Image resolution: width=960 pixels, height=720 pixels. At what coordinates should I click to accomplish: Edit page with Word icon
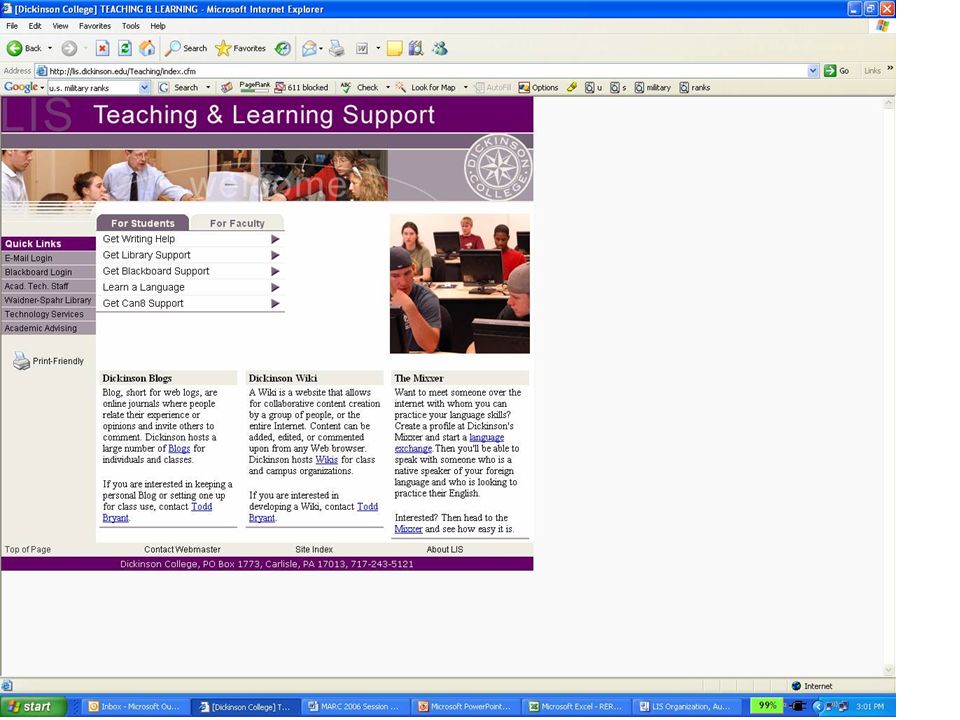click(x=362, y=48)
